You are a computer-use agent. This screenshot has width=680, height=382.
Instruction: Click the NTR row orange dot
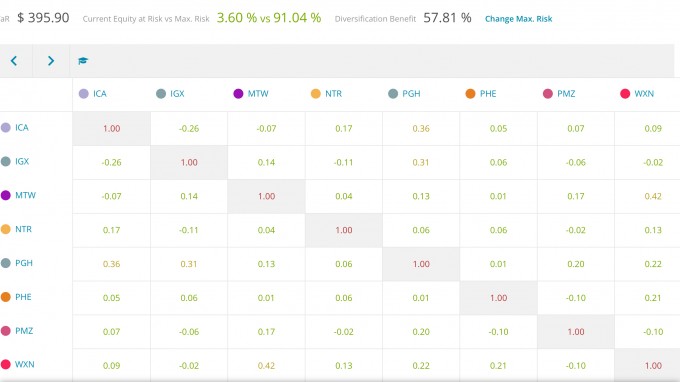coord(6,229)
